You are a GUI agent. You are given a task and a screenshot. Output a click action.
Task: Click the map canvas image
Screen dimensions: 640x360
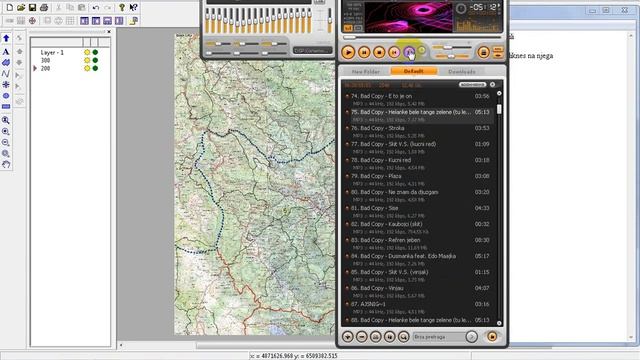254,184
